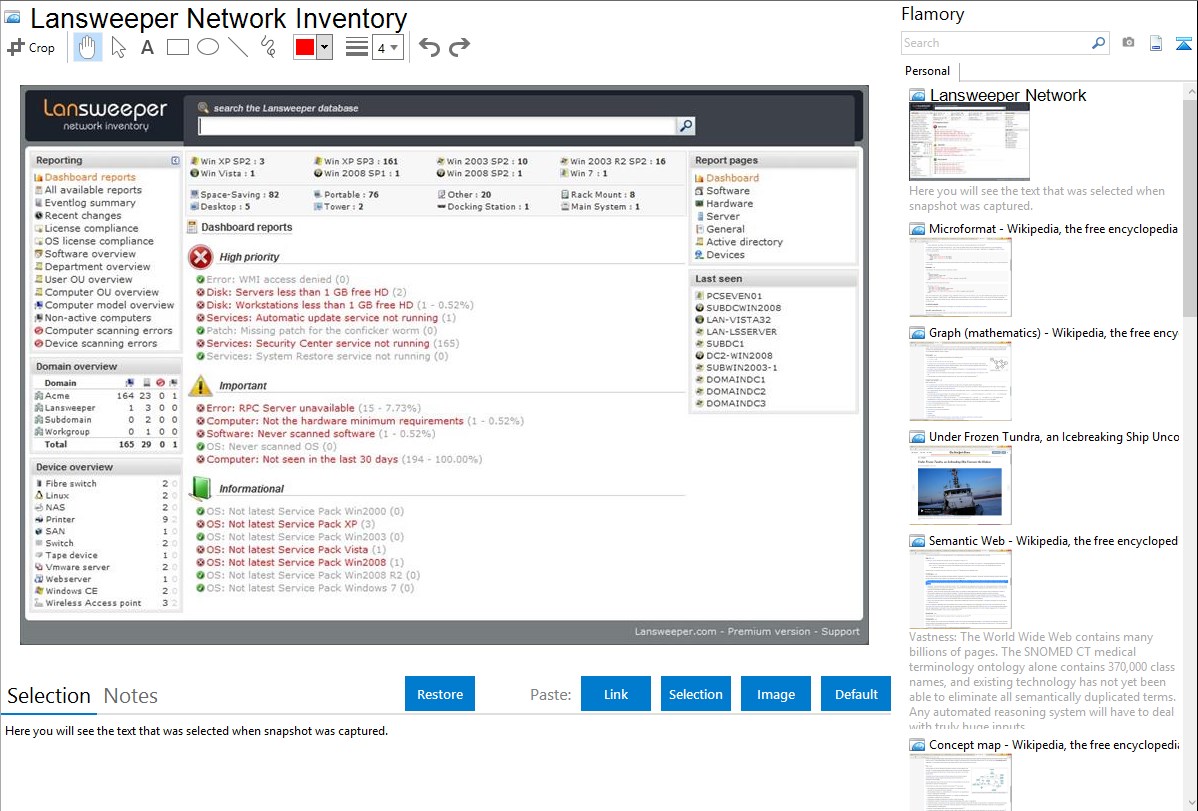Open the Graph (mathematics) snapshot thumbnail
This screenshot has height=811, width=1198.
(960, 381)
